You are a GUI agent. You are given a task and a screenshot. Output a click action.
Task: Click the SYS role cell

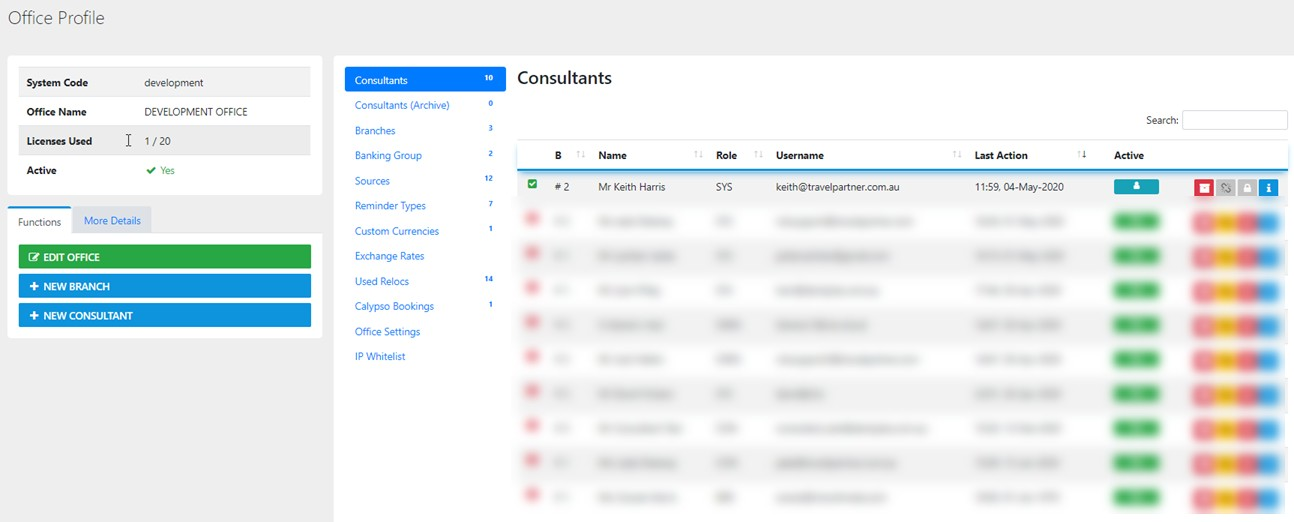[725, 187]
